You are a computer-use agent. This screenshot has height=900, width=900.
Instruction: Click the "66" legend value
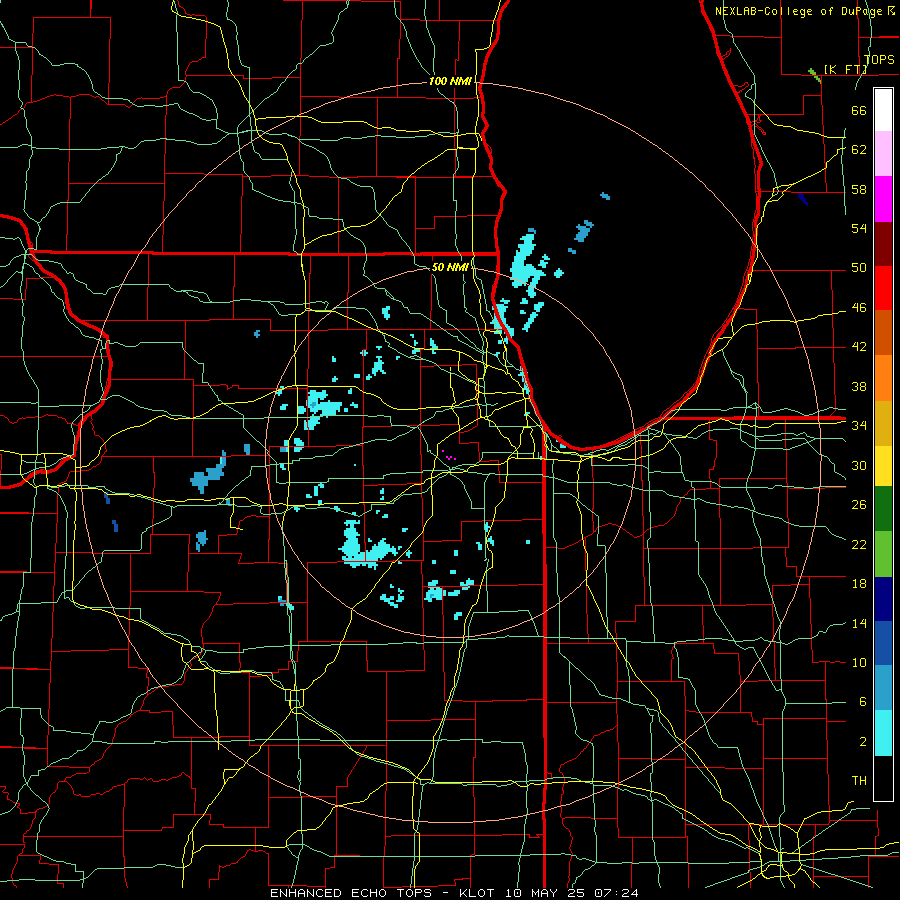pyautogui.click(x=859, y=110)
